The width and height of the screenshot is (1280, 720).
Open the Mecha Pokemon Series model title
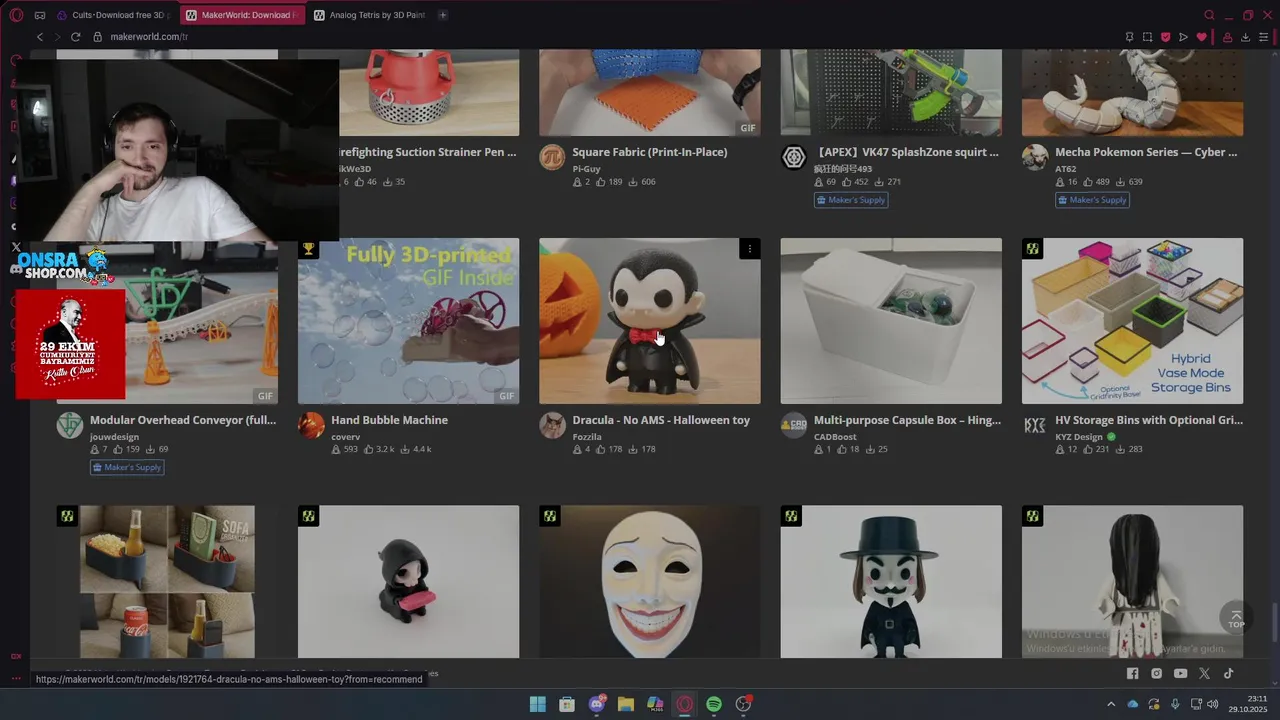click(x=1146, y=152)
